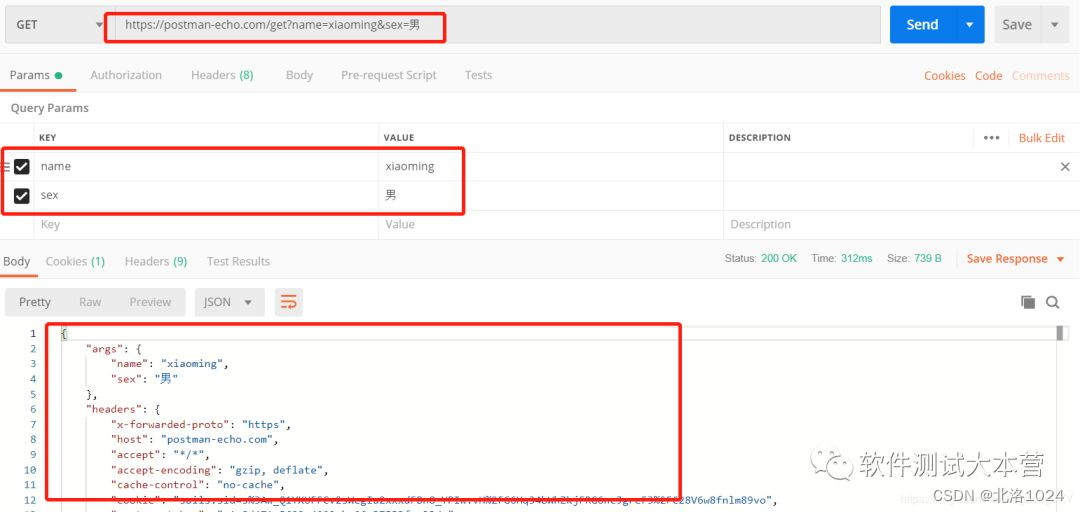Switch to Pre-request Script tab

(388, 75)
